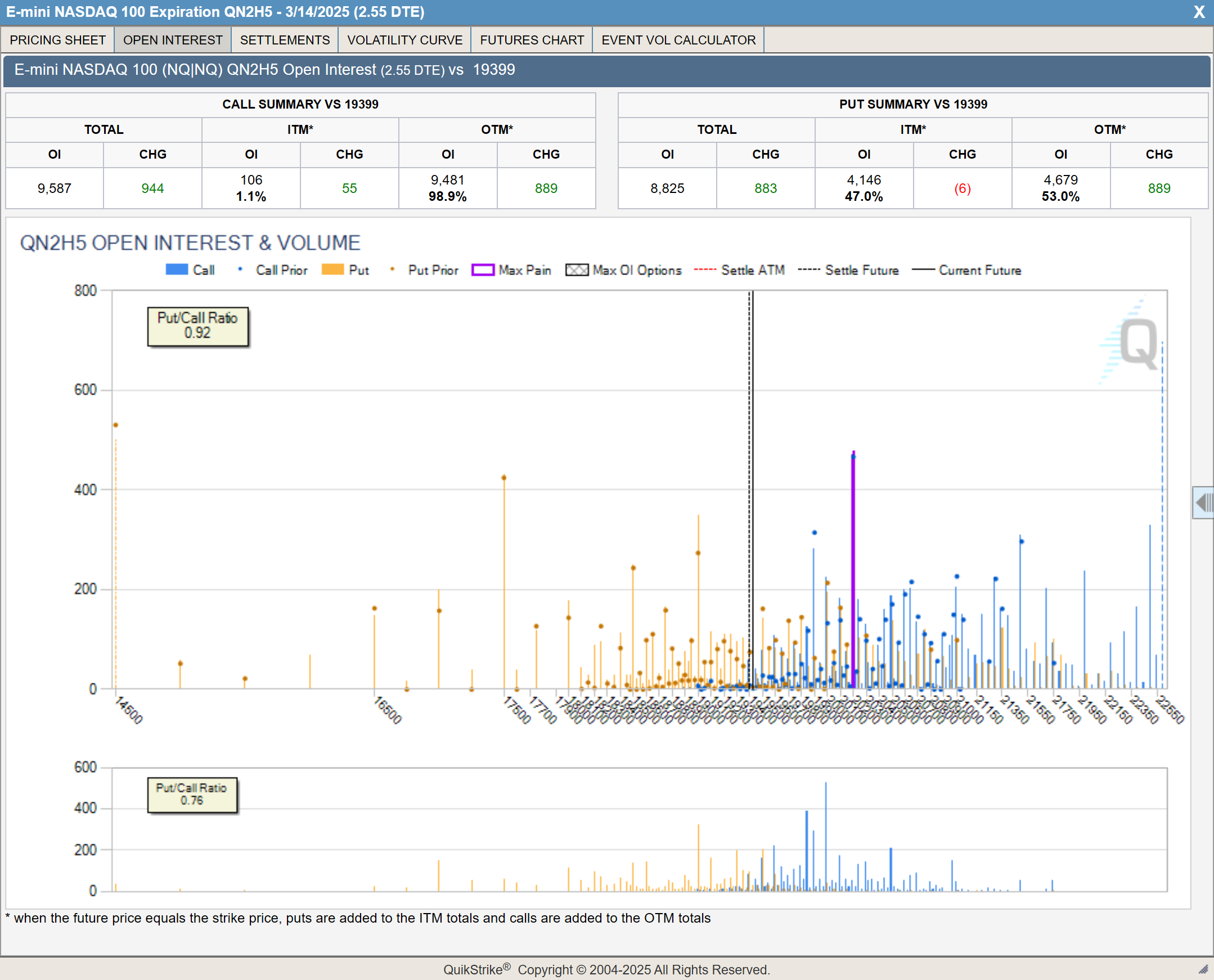1214x980 pixels.
Task: Toggle Call Prior legend dot
Action: coord(240,269)
